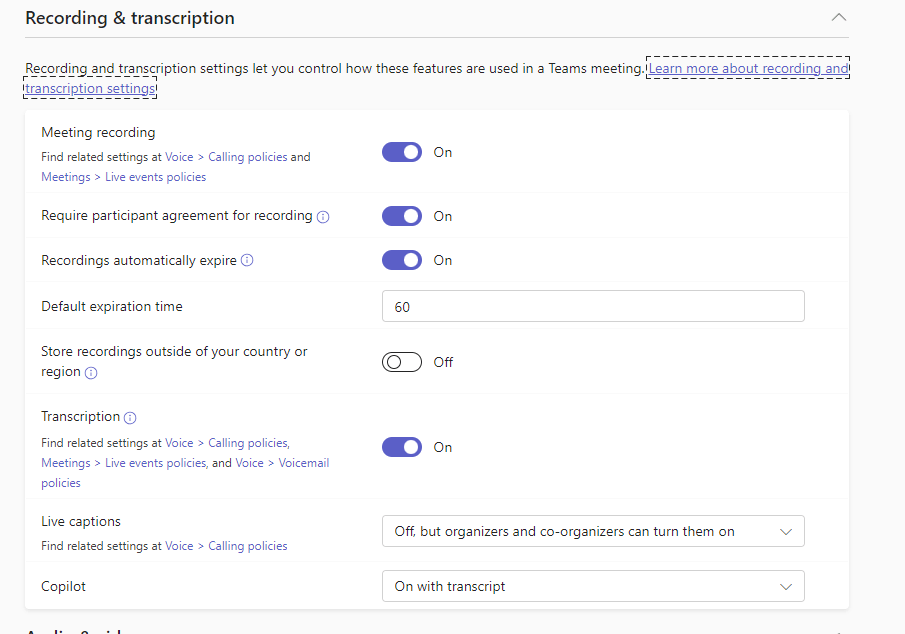
Task: Click Calling policies link under Live captions
Action: click(247, 546)
